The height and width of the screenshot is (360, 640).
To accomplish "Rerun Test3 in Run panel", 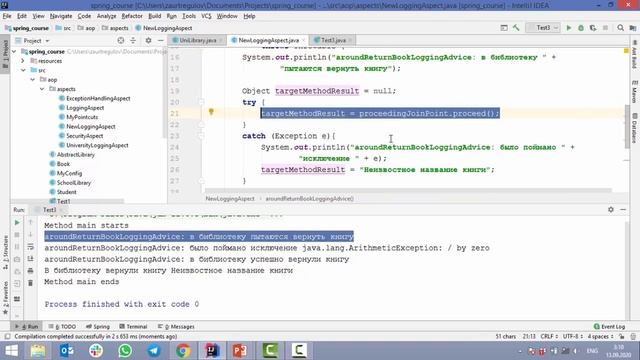I will (17, 223).
